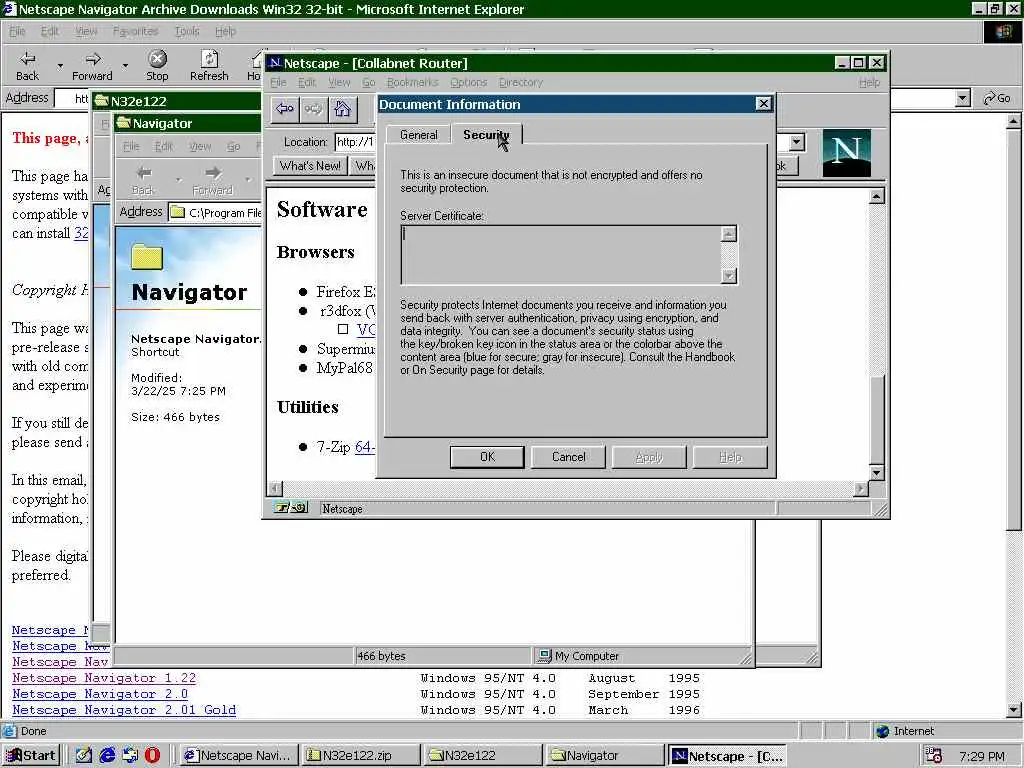Open the Back history dropdown in Internet Explorer
The height and width of the screenshot is (768, 1024).
59,65
